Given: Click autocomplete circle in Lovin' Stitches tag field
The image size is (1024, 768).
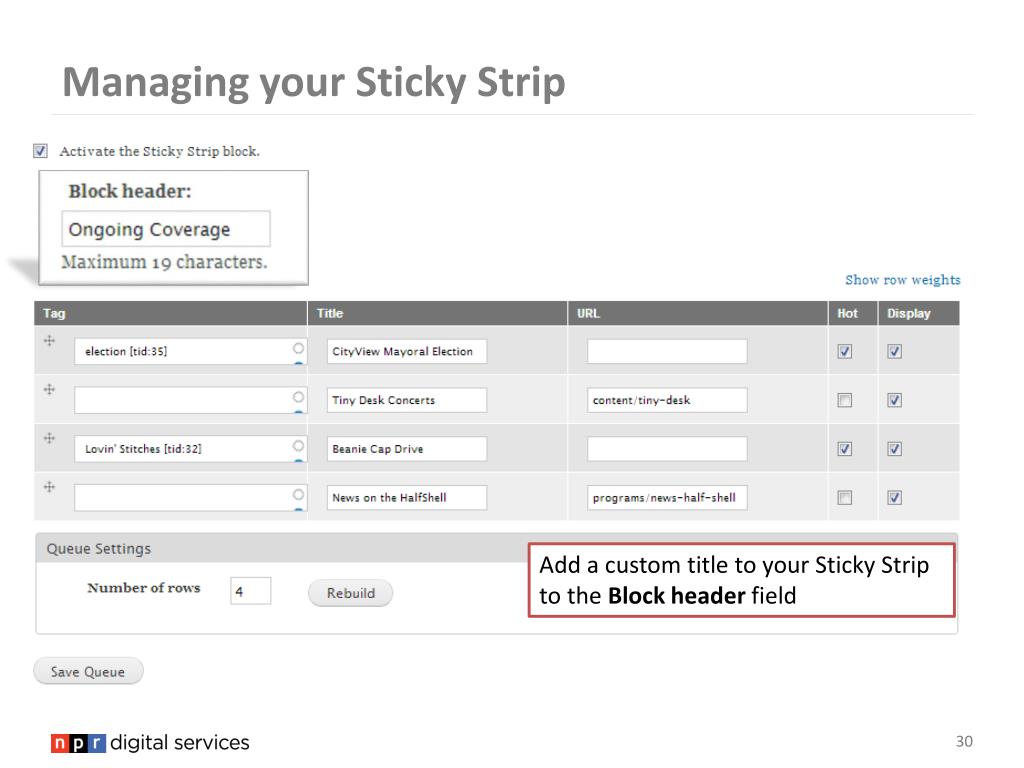Looking at the screenshot, I should point(298,445).
